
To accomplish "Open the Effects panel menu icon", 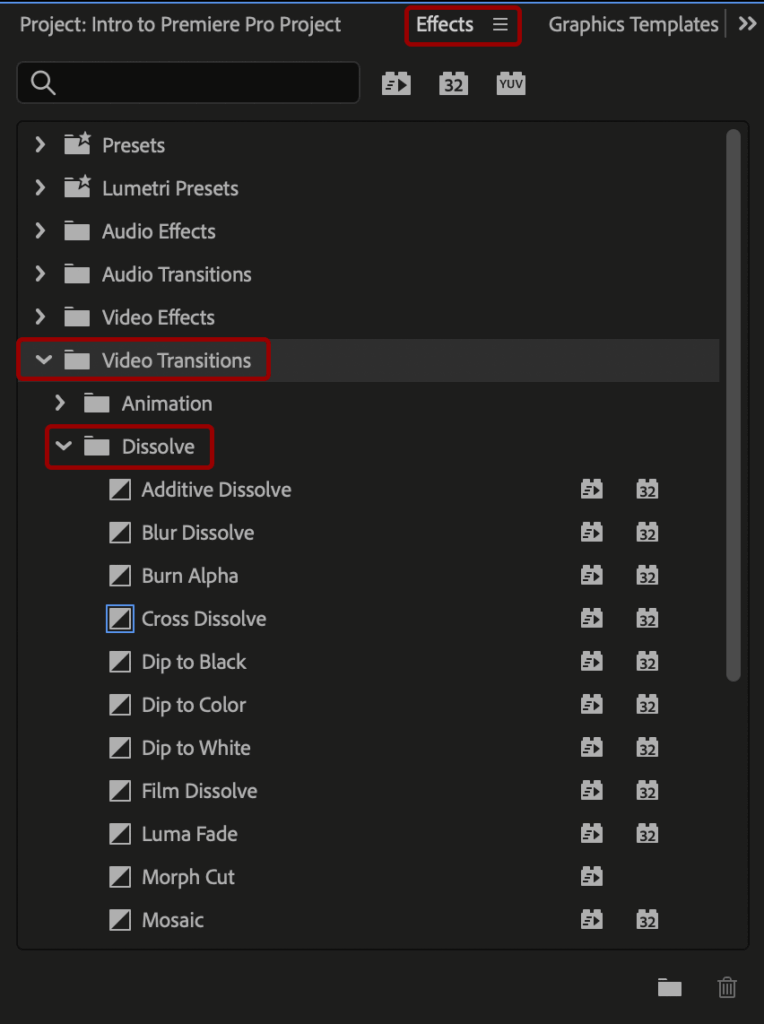I will tap(500, 25).
